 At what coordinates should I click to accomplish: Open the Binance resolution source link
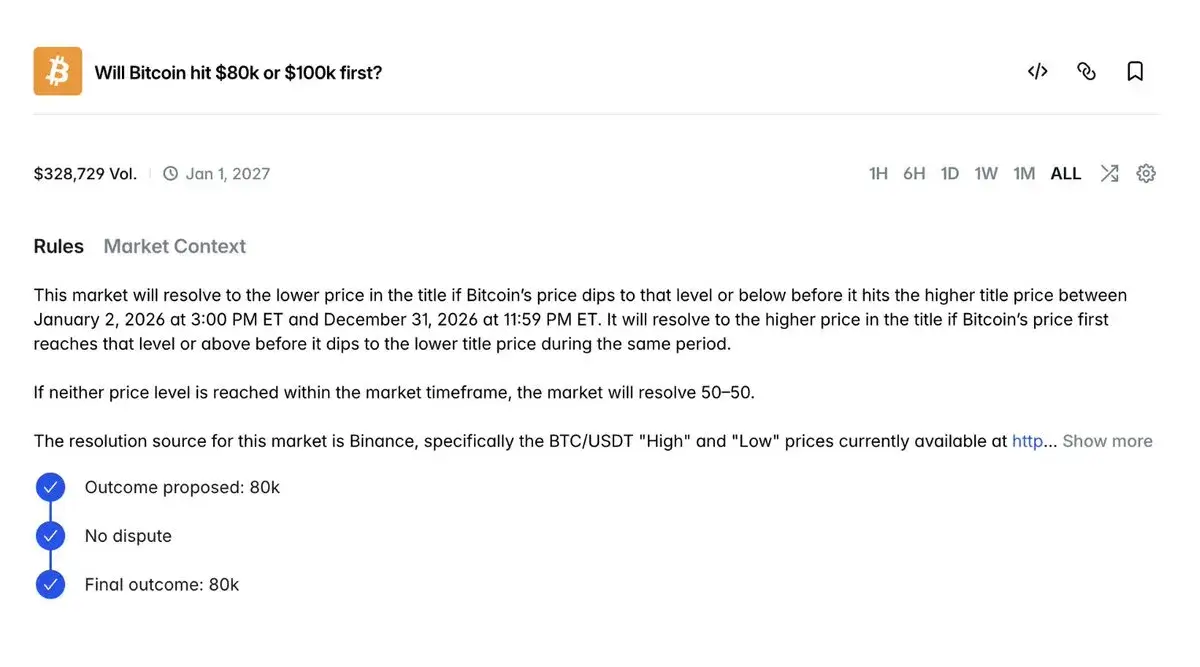[1028, 441]
